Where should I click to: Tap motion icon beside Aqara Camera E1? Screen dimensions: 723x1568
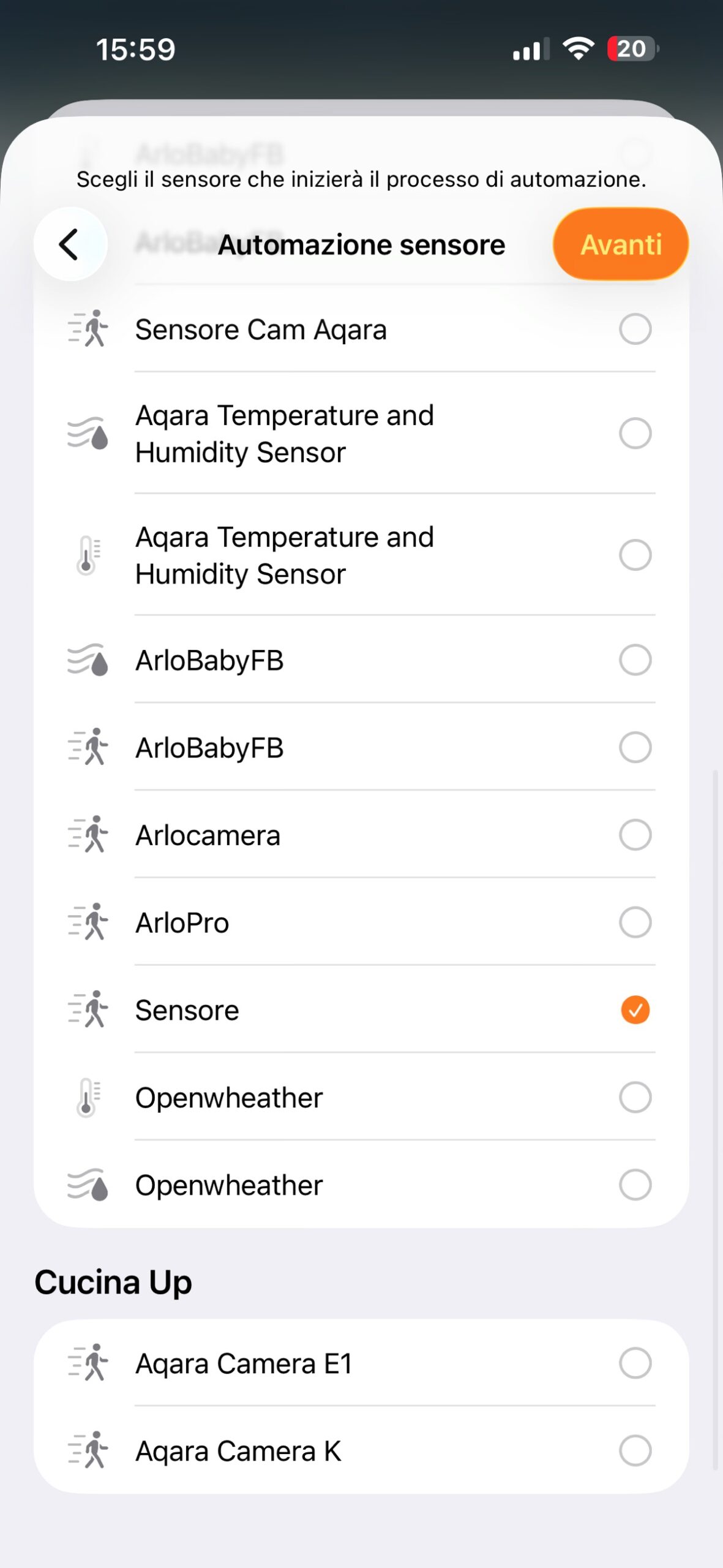coord(88,1363)
